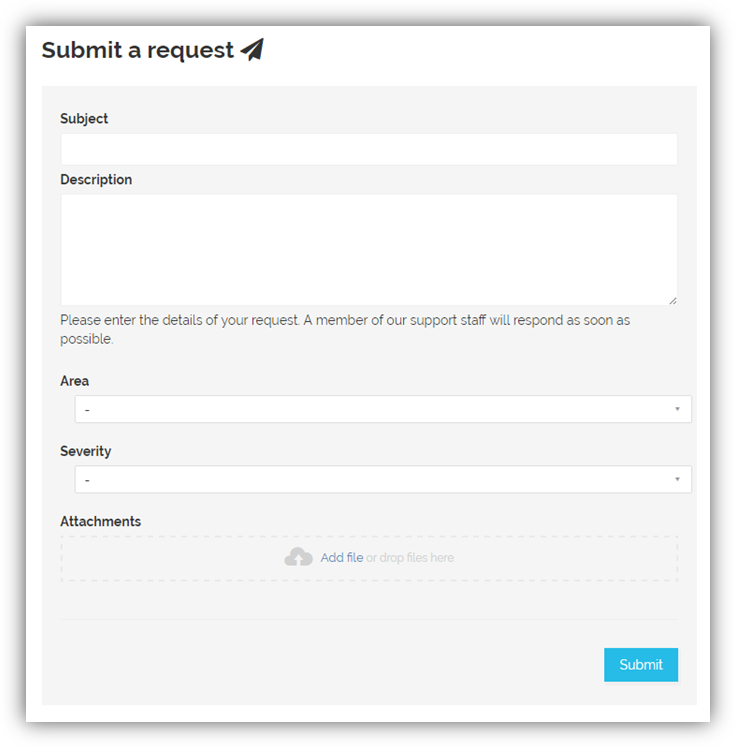Click the Description box resize handle

coord(672,300)
